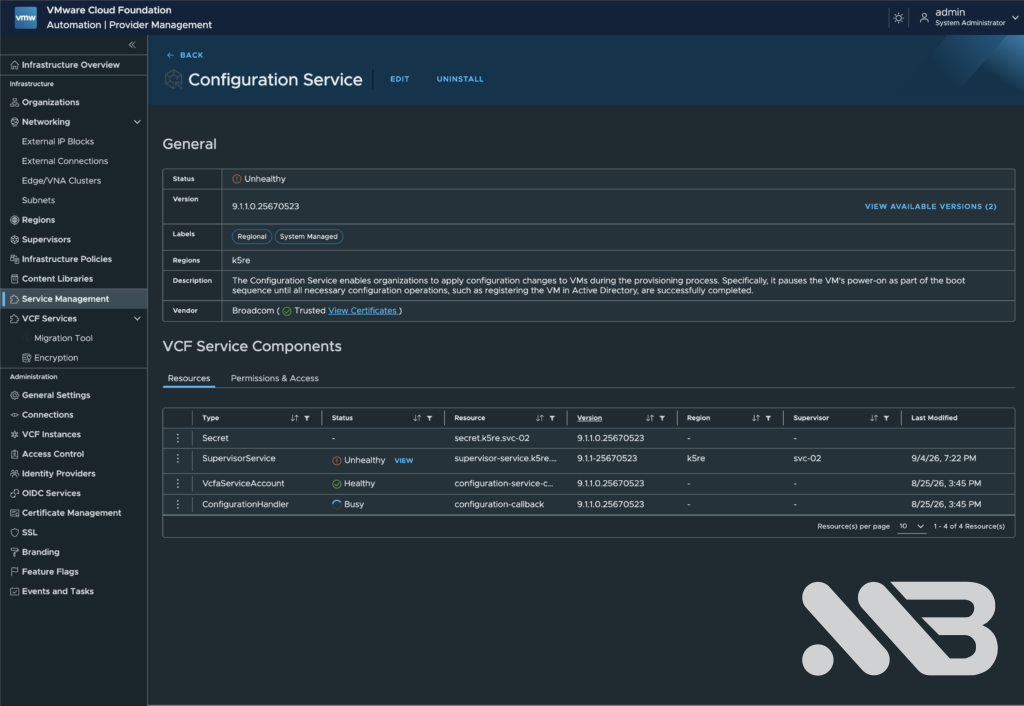Viewport: 1024px width, 706px height.
Task: Filter the Status column
Action: 430,418
